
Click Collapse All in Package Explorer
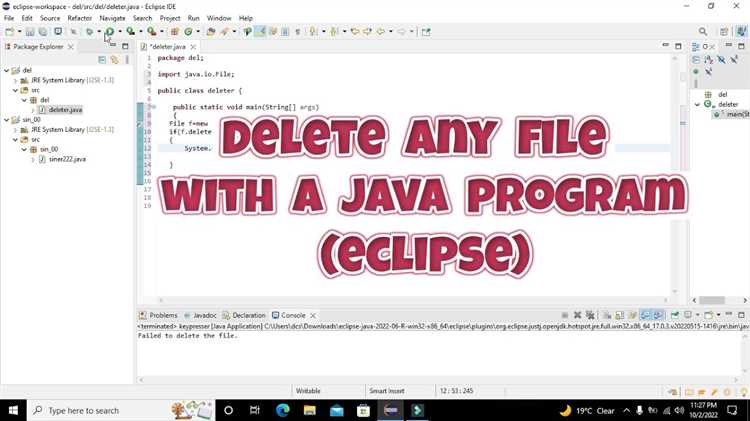pyautogui.click(x=102, y=59)
